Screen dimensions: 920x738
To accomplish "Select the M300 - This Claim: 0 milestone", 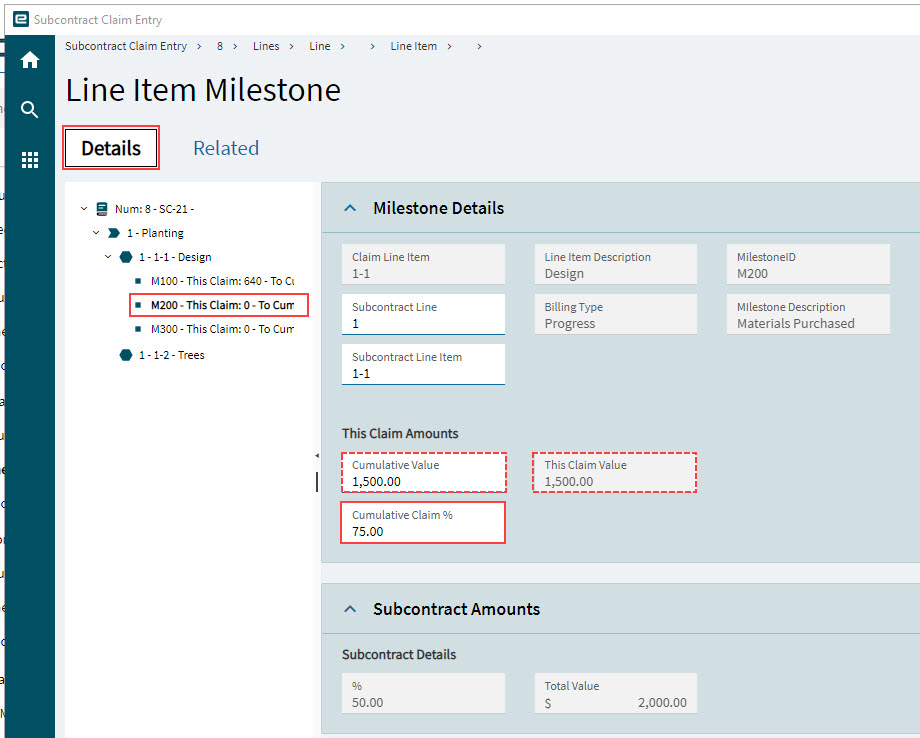I will pyautogui.click(x=222, y=329).
